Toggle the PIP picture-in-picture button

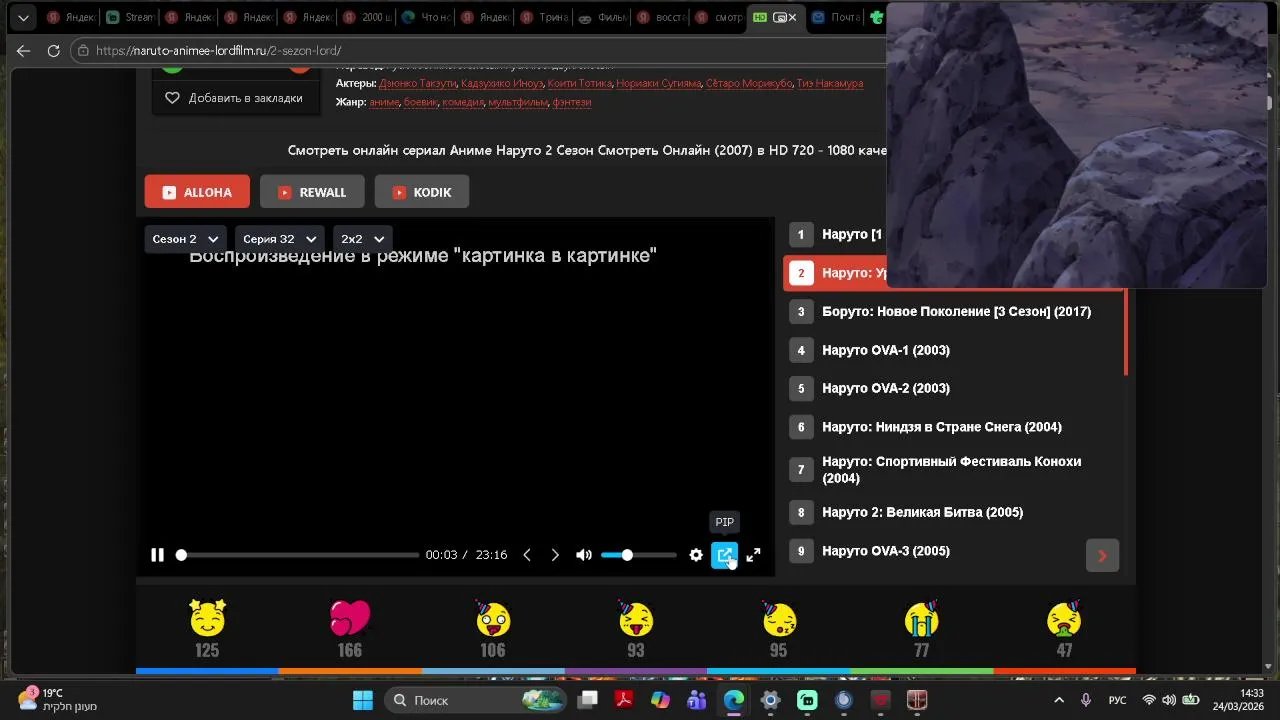click(x=724, y=555)
